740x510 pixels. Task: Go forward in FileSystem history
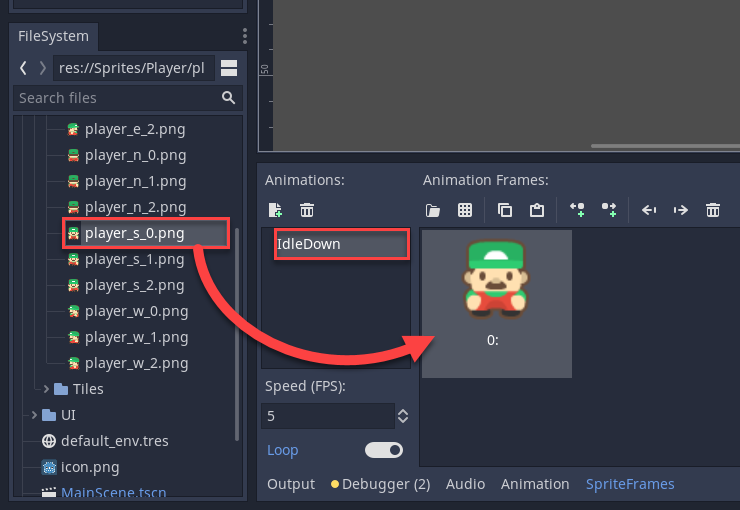42,68
